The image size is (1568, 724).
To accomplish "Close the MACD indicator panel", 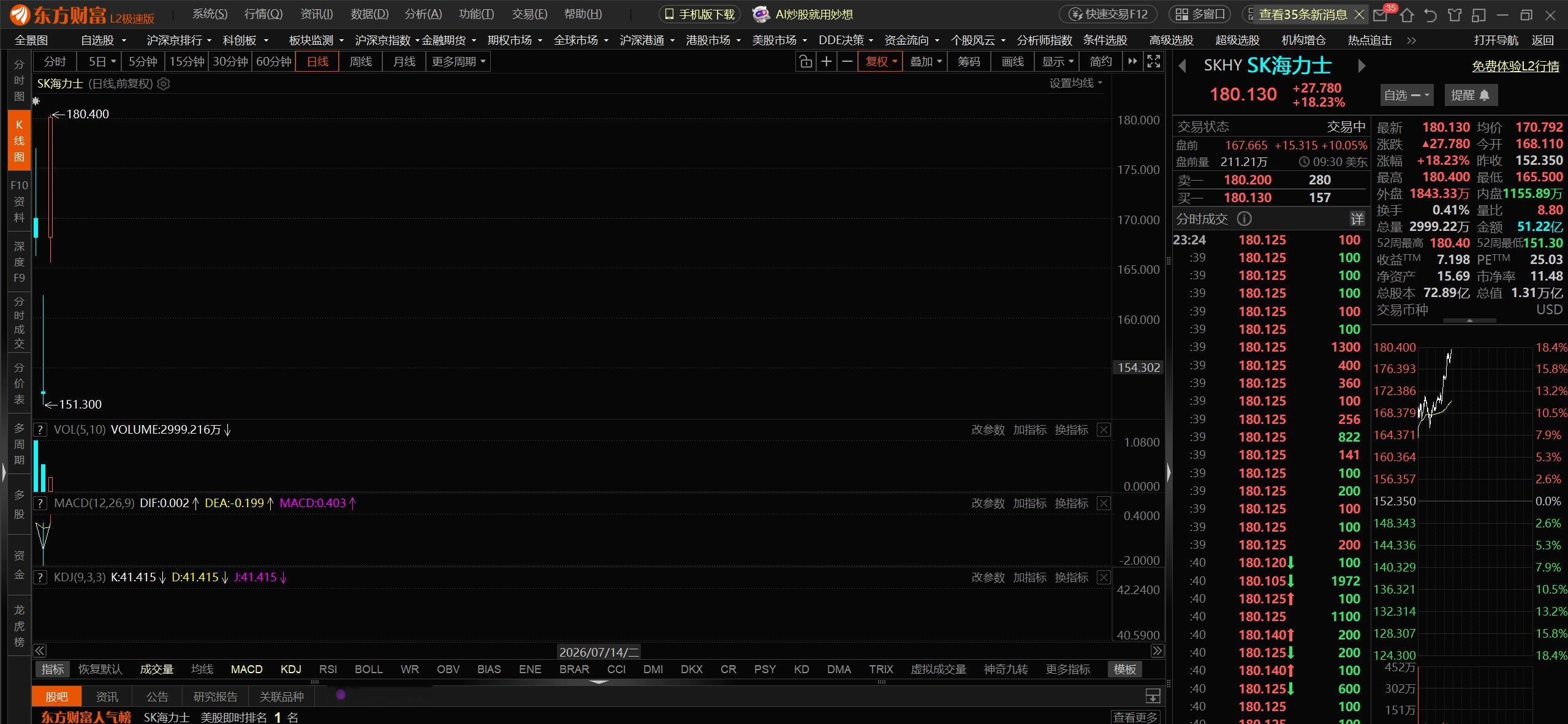I will [x=1104, y=503].
